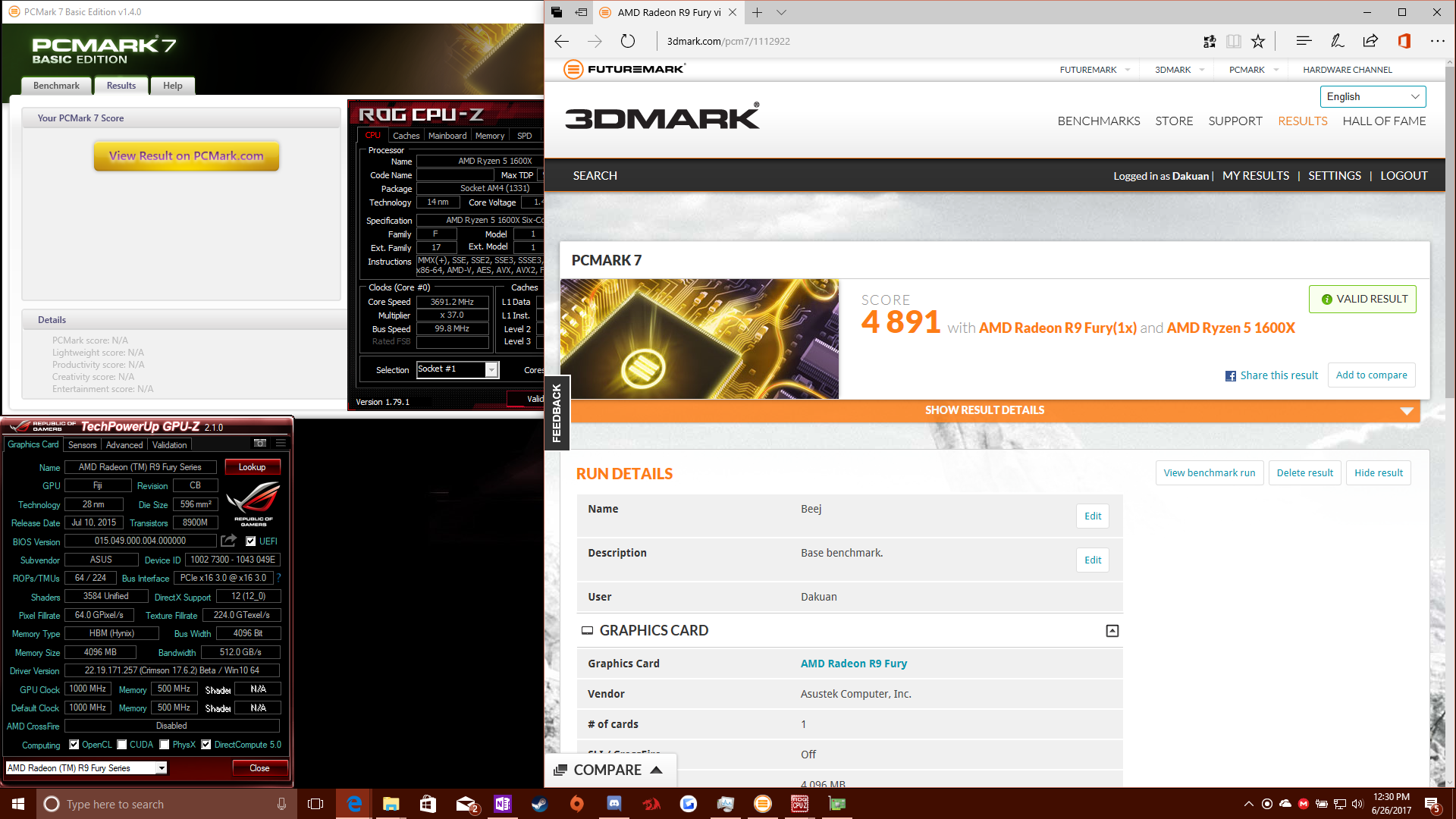Screen dimensions: 1456x819
Task: Open OneNote from the taskbar
Action: [x=502, y=804]
